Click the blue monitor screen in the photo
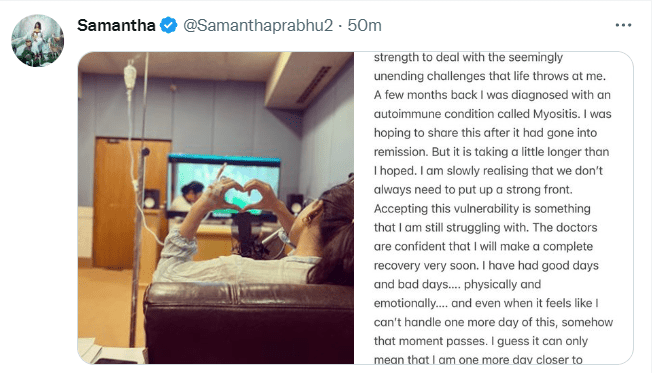This screenshot has width=652, height=373. click(224, 185)
